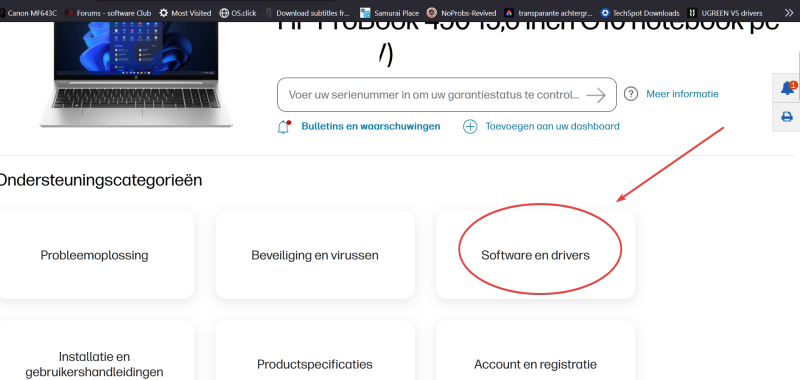Screen dimensions: 800x380
Task: Open the TechSpot Downloads bookmark
Action: [640, 13]
